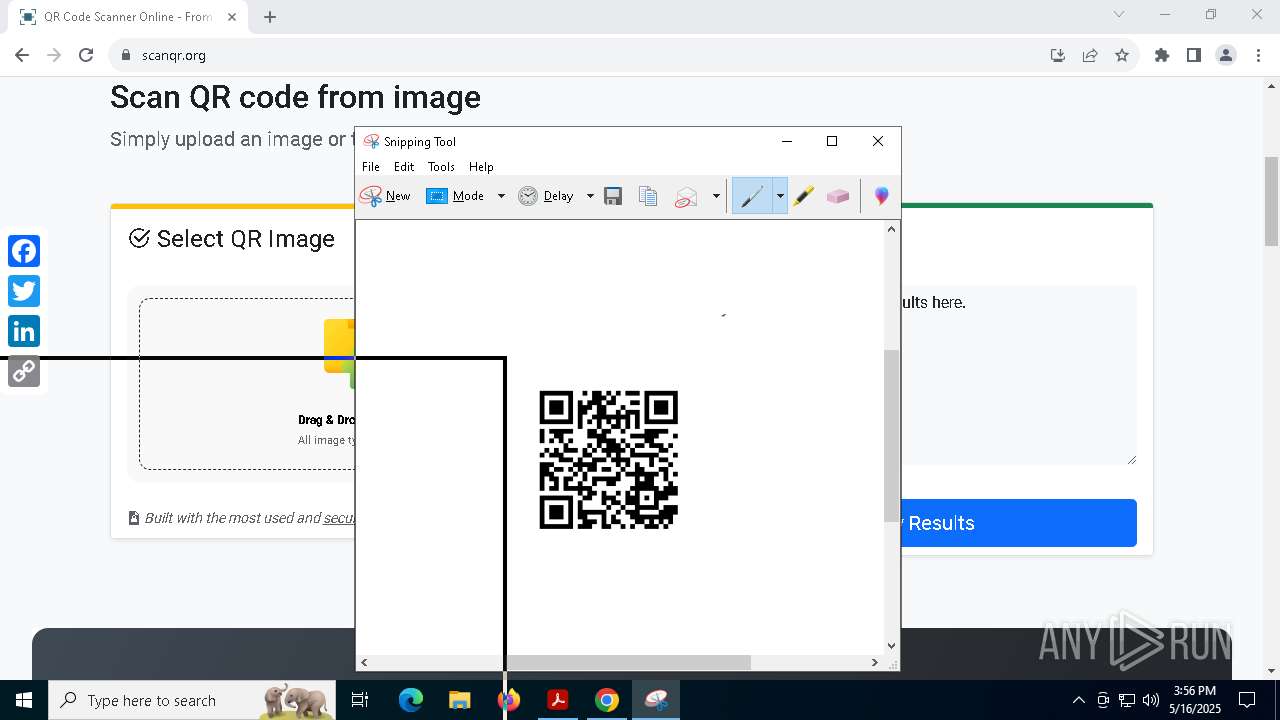Expand the Send snip dropdown arrow
The width and height of the screenshot is (1280, 720).
pyautogui.click(x=716, y=196)
